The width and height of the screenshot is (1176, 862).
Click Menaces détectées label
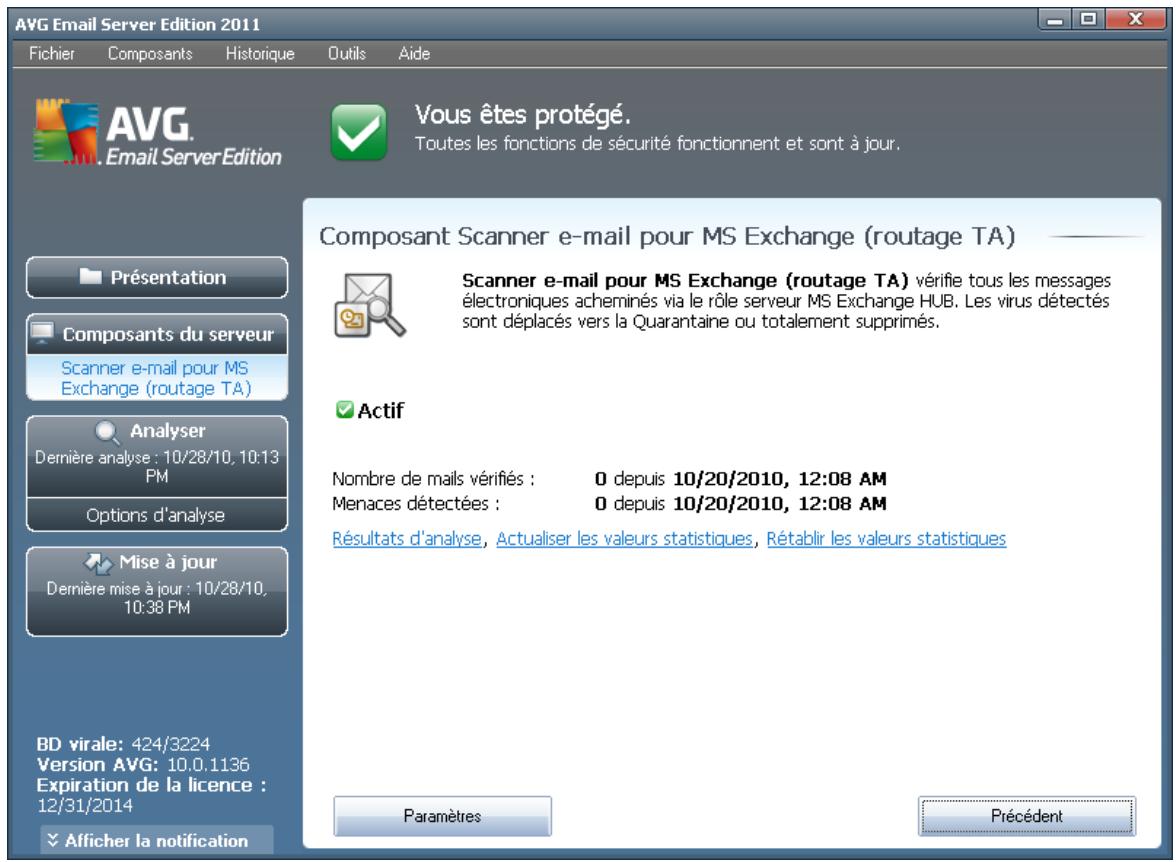pos(416,503)
